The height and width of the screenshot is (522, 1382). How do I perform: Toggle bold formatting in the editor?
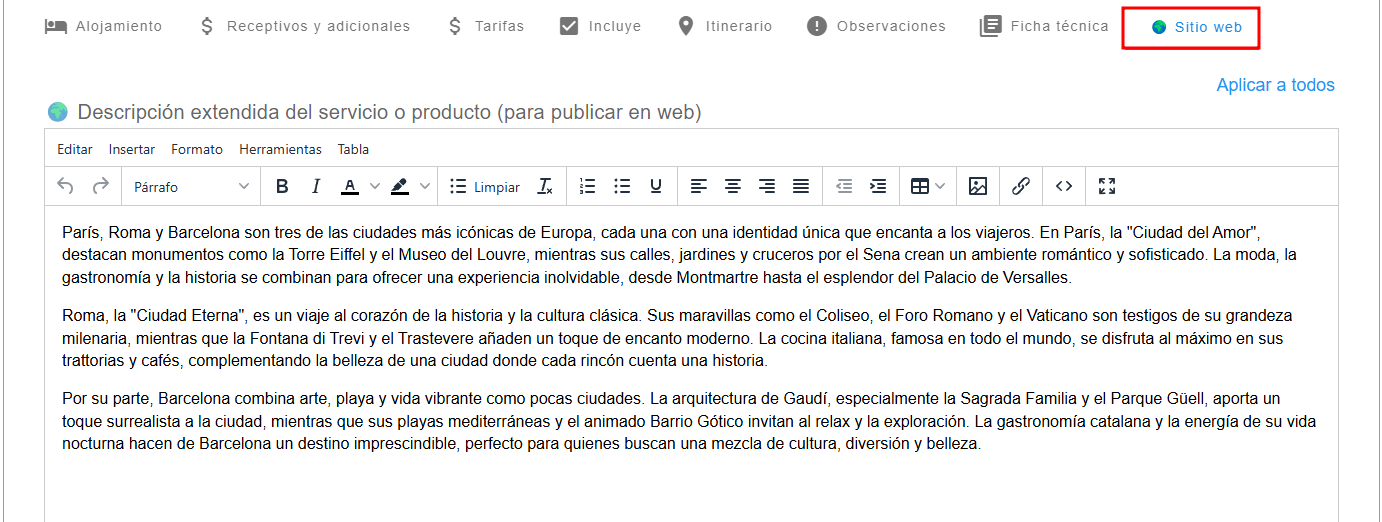click(282, 186)
